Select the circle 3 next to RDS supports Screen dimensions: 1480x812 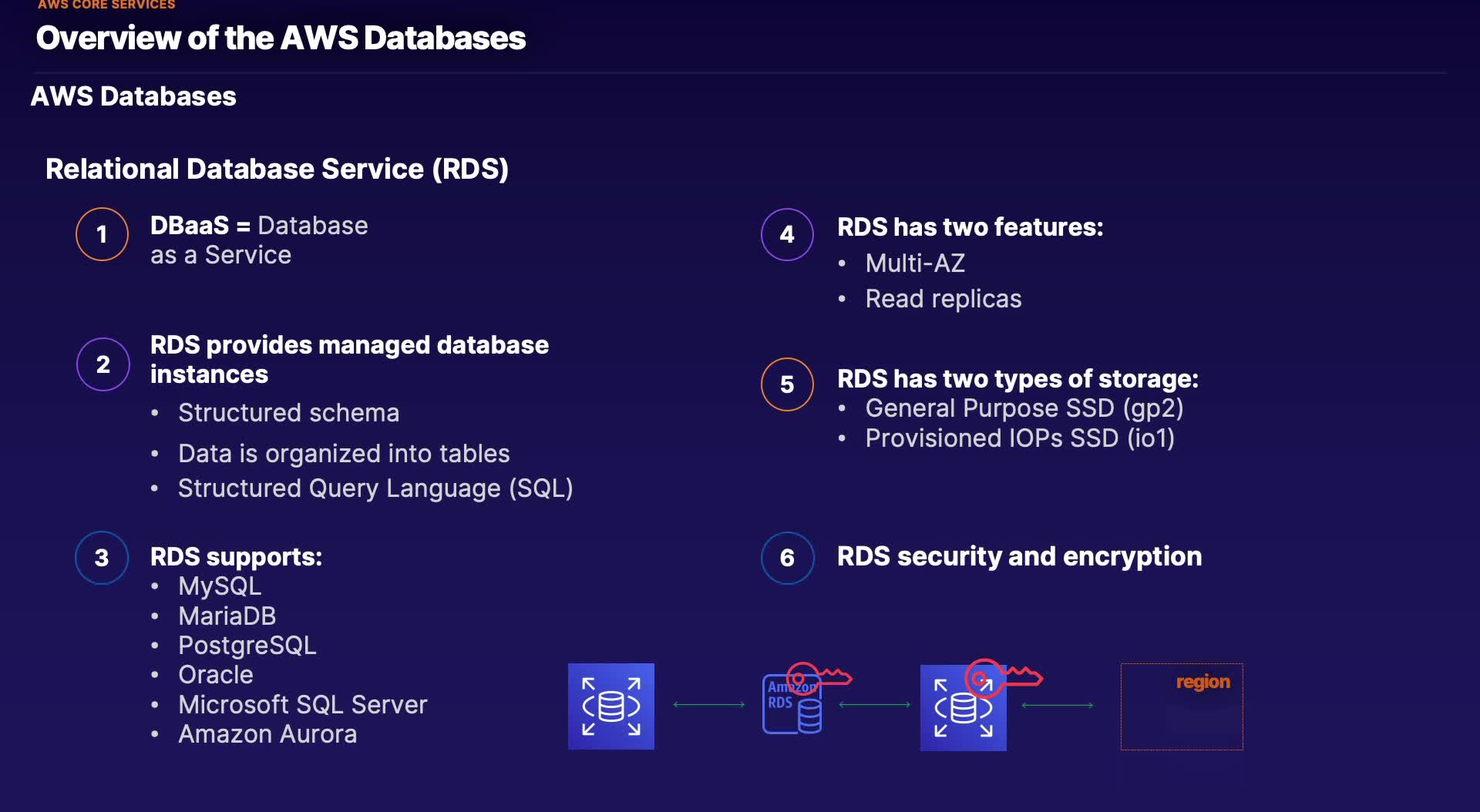(102, 558)
